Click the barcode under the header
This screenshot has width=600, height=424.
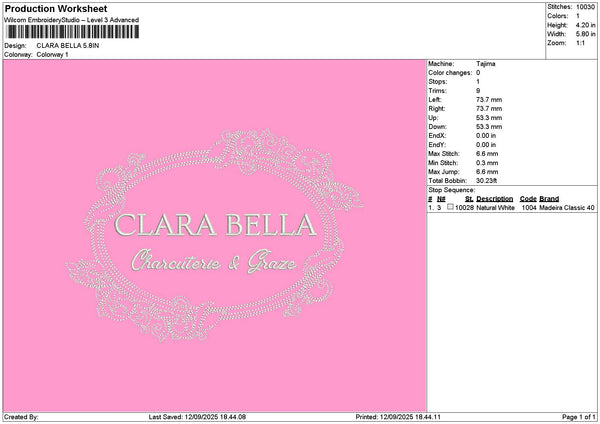73,32
